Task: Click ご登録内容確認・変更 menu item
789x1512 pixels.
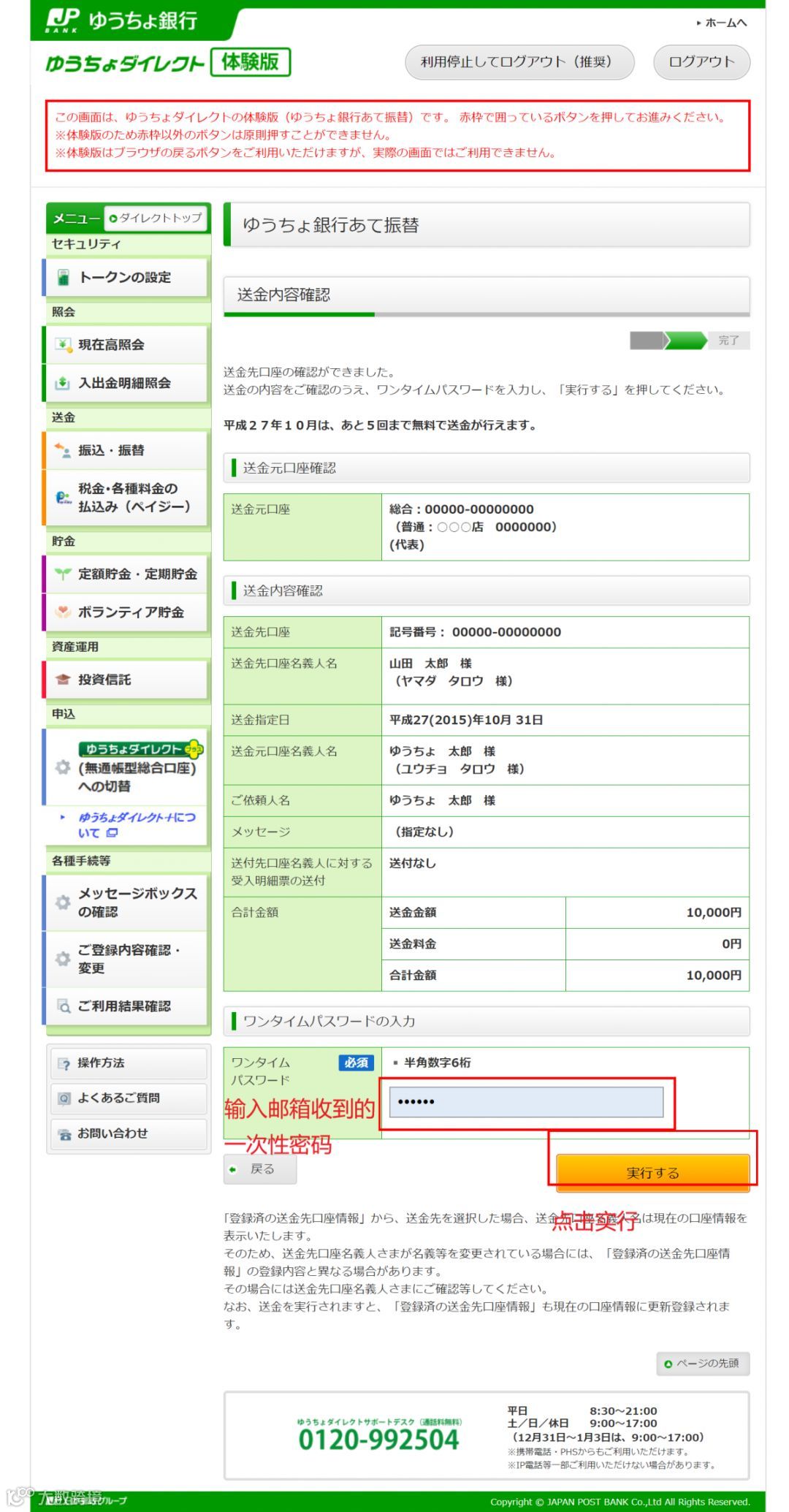Action: [126, 958]
